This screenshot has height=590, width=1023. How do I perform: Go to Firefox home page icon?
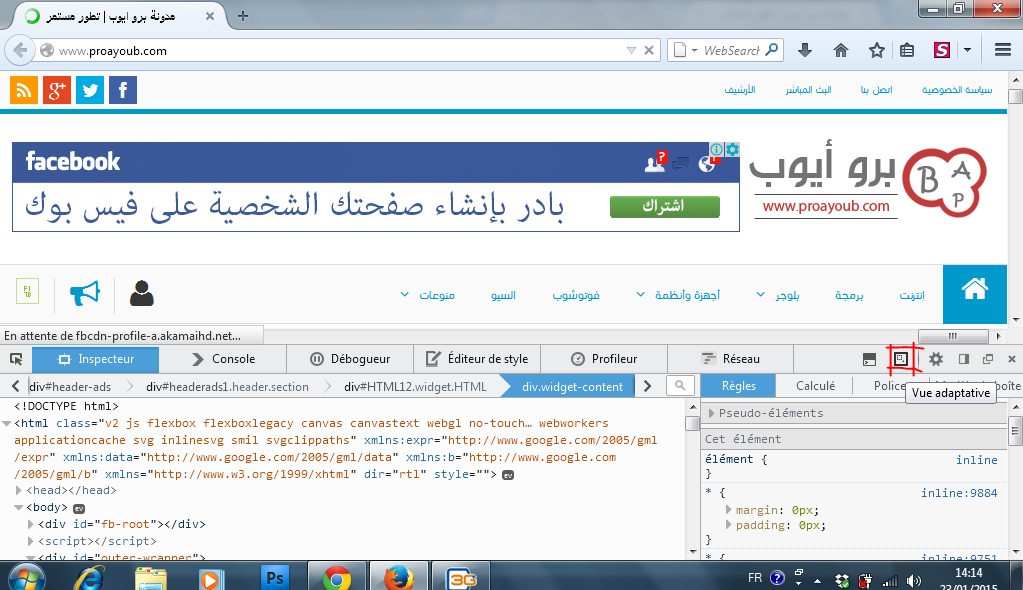tap(841, 50)
